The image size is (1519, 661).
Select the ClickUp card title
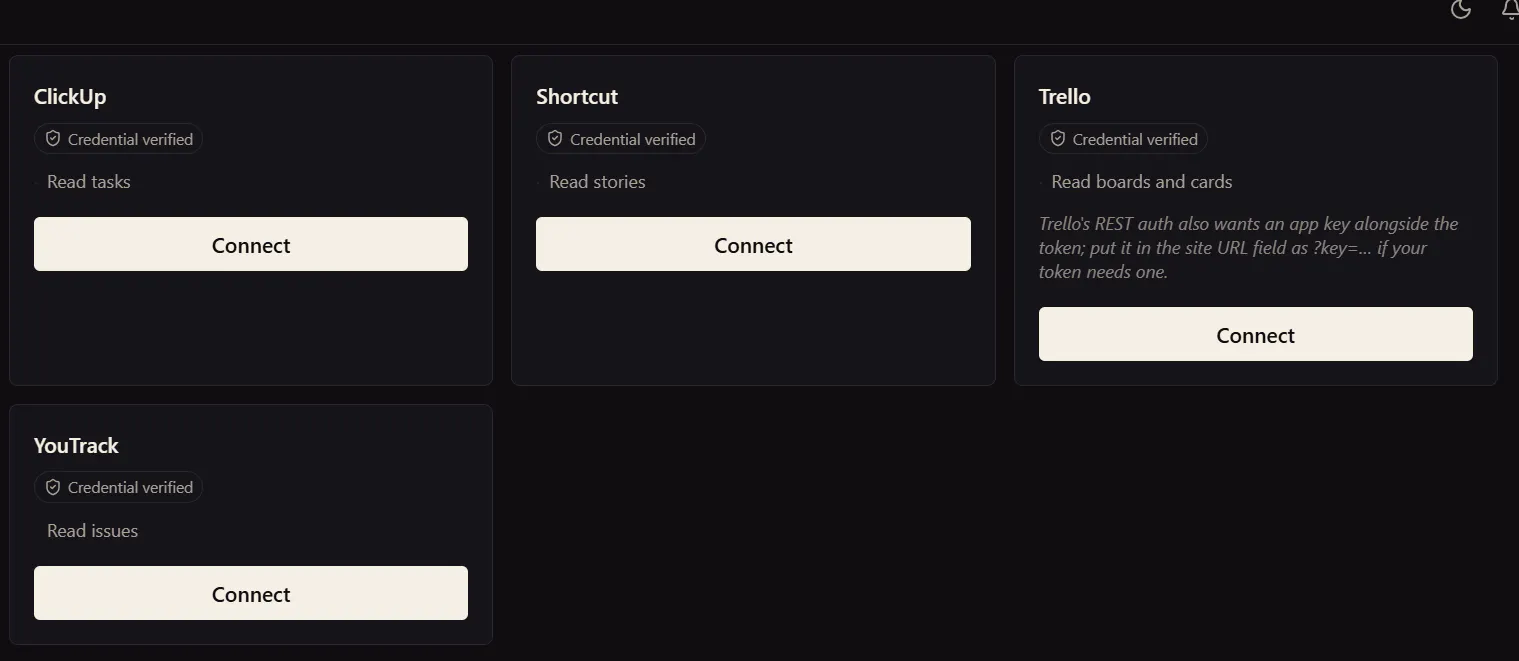70,97
